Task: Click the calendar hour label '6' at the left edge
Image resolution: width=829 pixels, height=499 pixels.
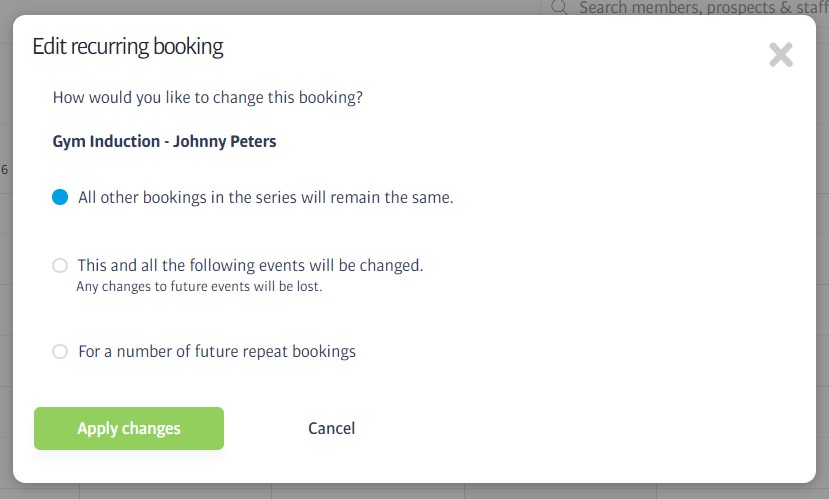Action: click(x=4, y=170)
